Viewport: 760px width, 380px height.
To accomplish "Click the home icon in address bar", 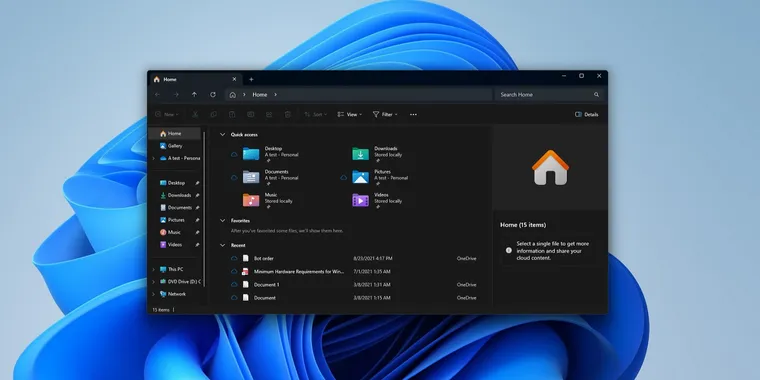I will click(x=233, y=95).
